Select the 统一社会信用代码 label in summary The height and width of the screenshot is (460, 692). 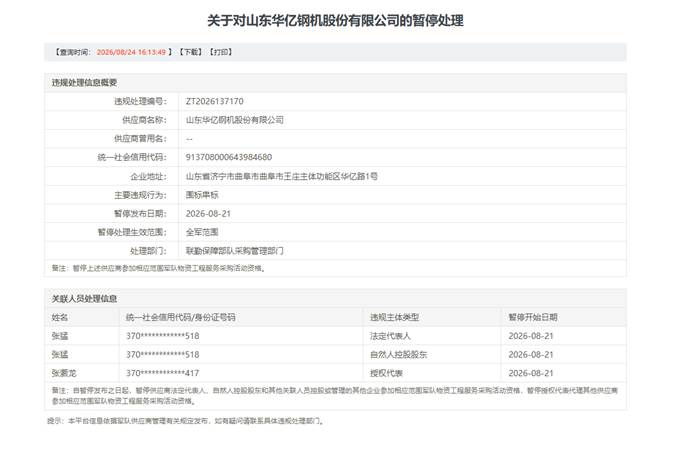point(132,157)
